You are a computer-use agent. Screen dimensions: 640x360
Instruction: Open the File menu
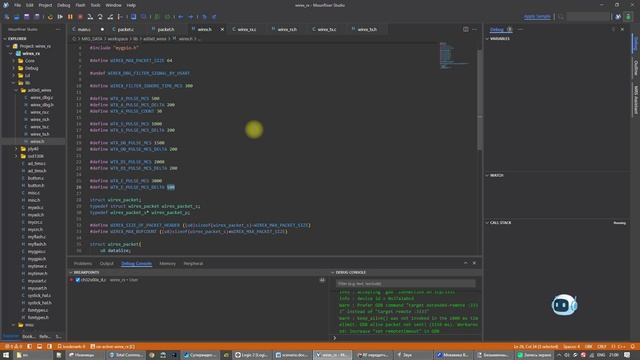point(18,5)
